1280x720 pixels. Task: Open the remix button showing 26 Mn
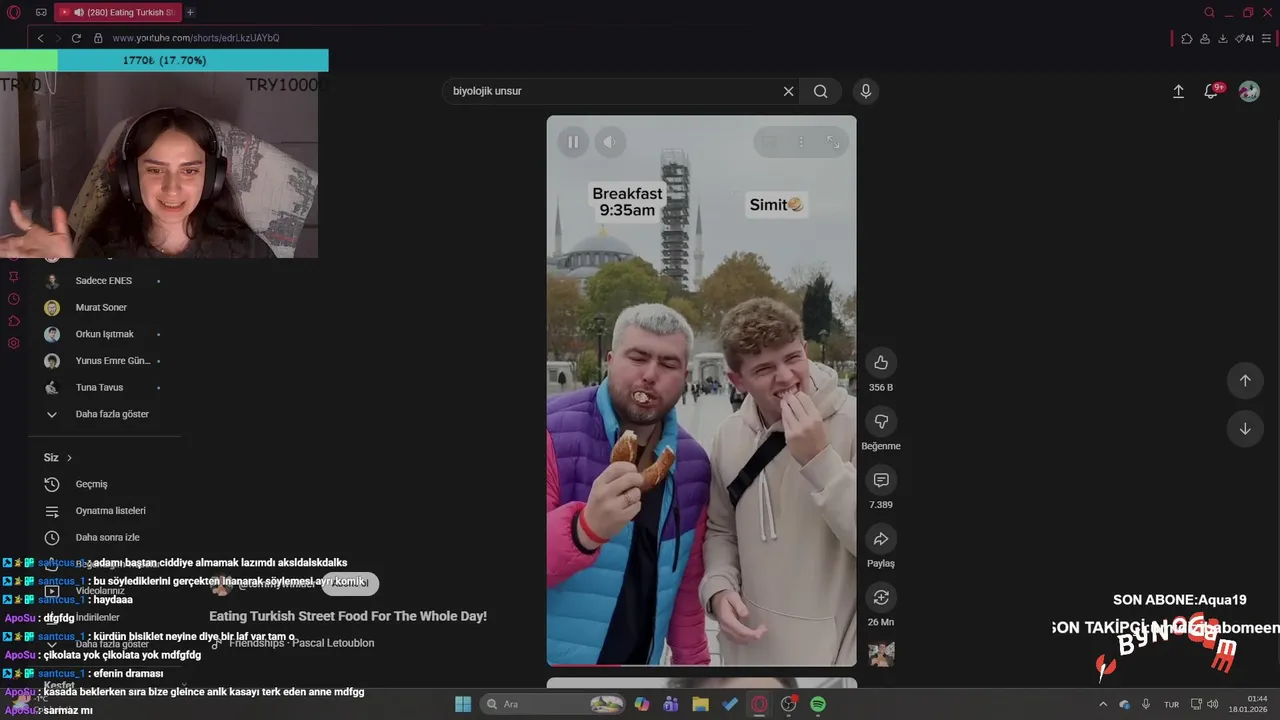point(881,597)
